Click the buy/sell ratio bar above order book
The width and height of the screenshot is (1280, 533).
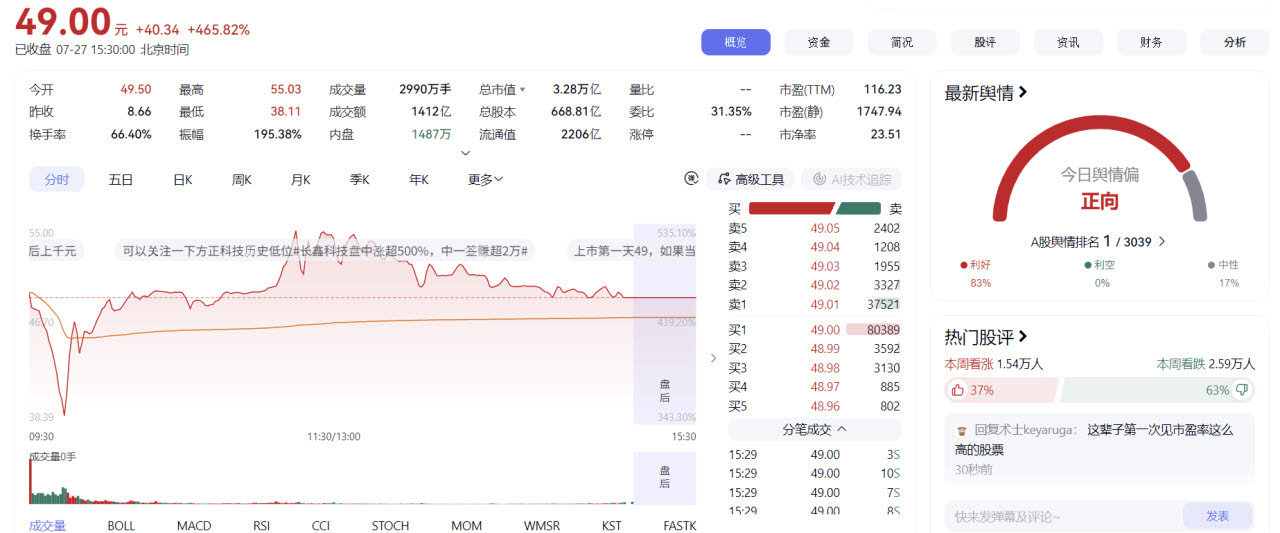point(815,208)
